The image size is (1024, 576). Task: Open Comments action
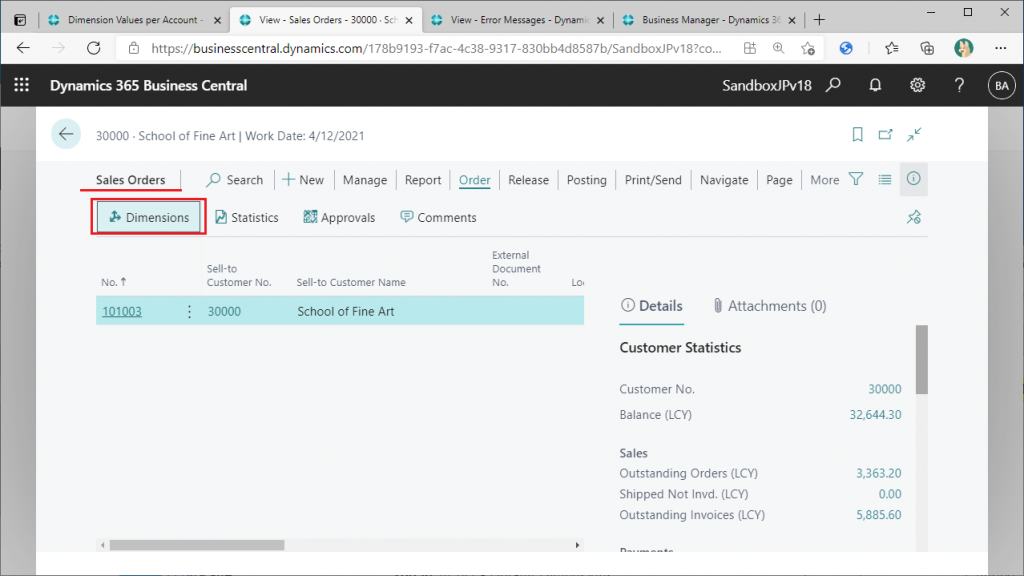[x=438, y=217]
